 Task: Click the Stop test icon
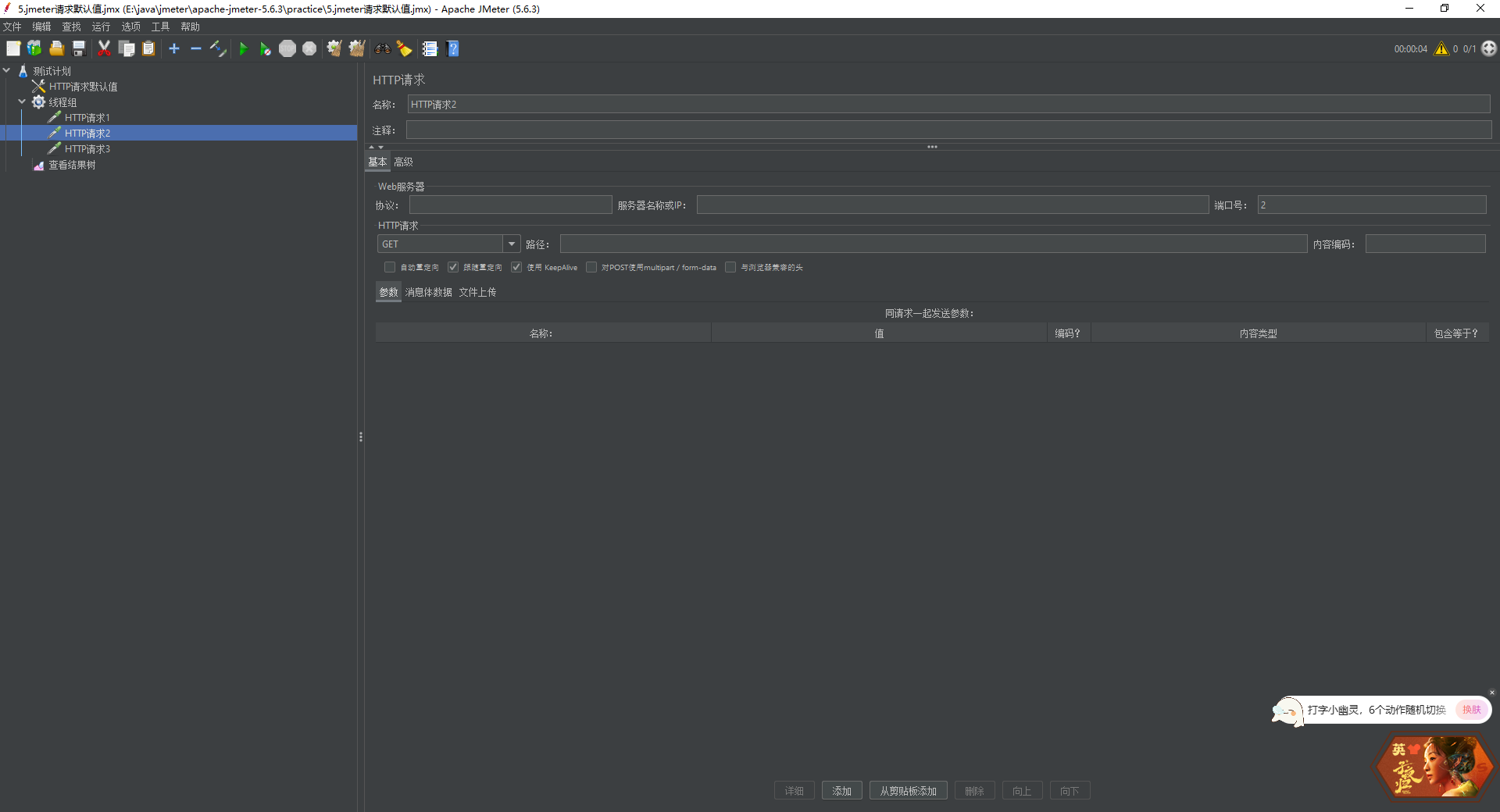coord(287,48)
